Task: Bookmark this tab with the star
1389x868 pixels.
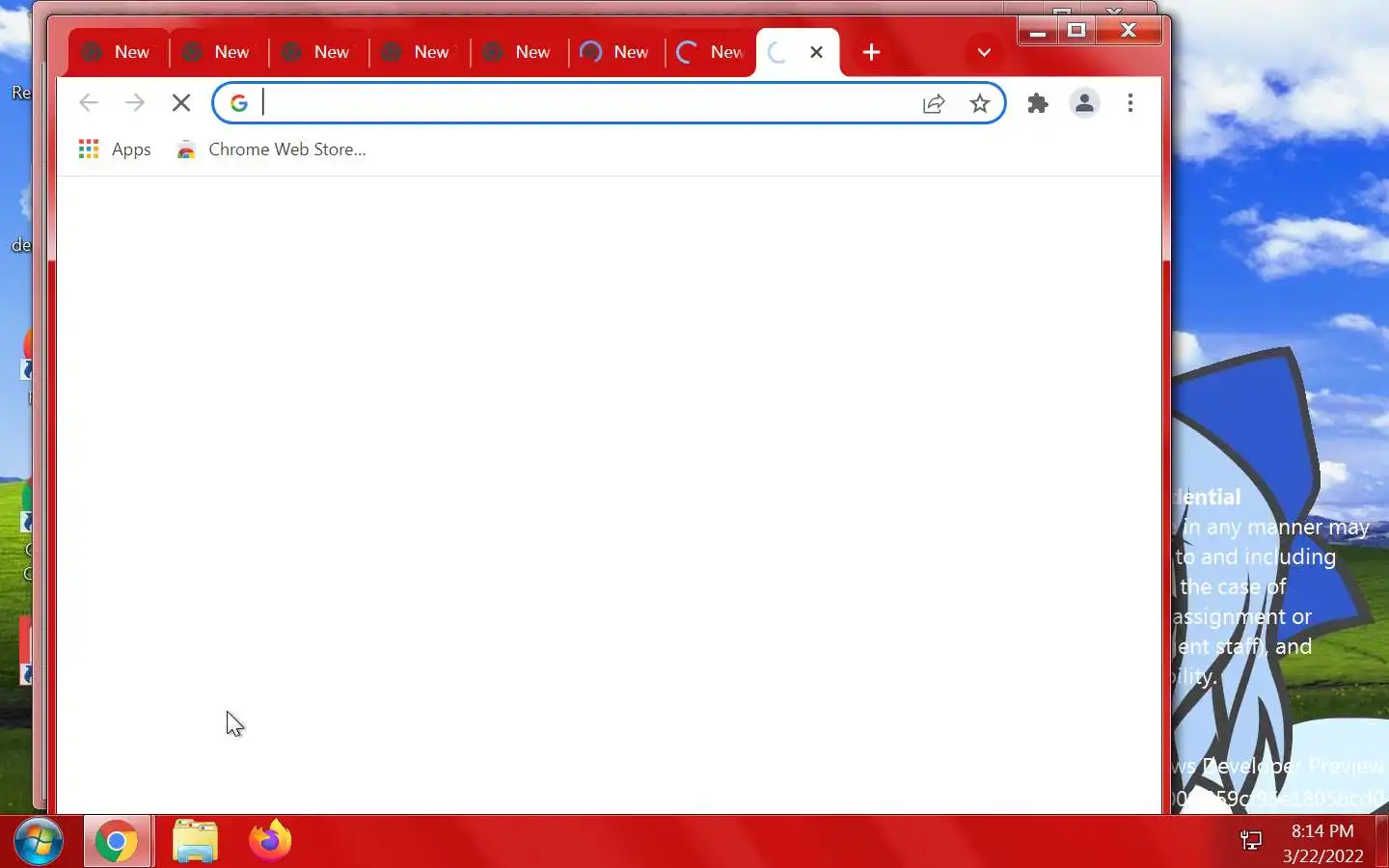Action: coord(980,103)
